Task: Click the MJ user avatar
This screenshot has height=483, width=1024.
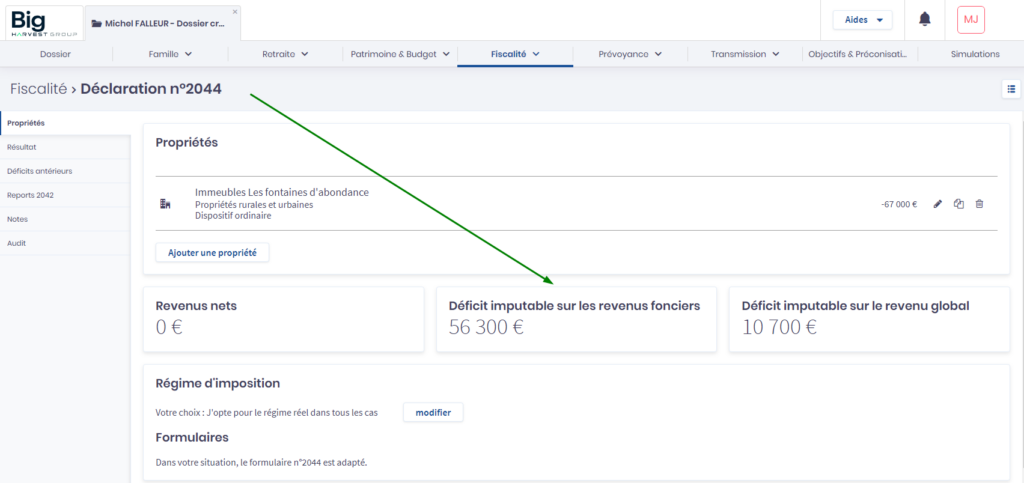Action: [970, 19]
